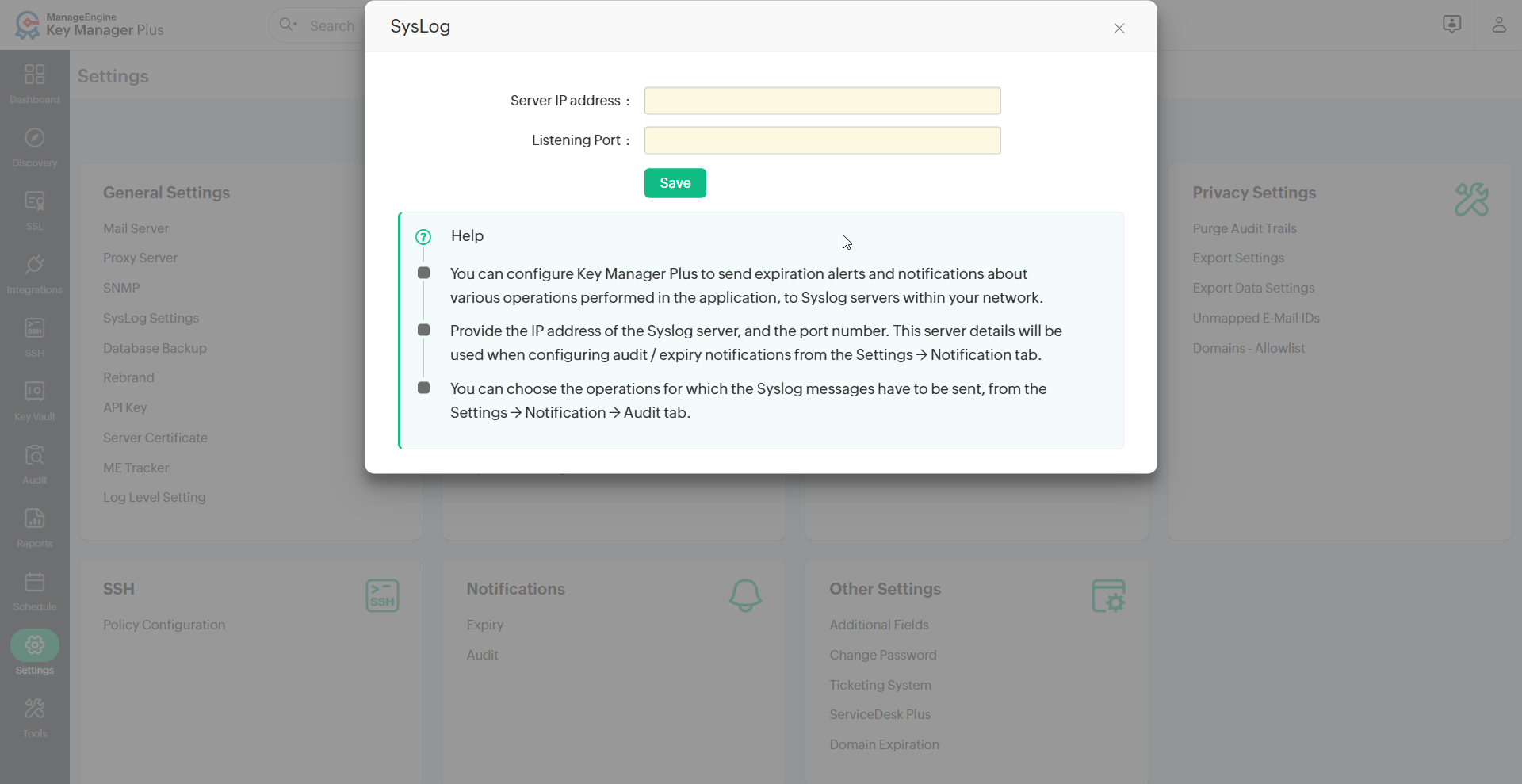Click the Listening Port field
This screenshot has height=784, width=1522.
tap(823, 140)
